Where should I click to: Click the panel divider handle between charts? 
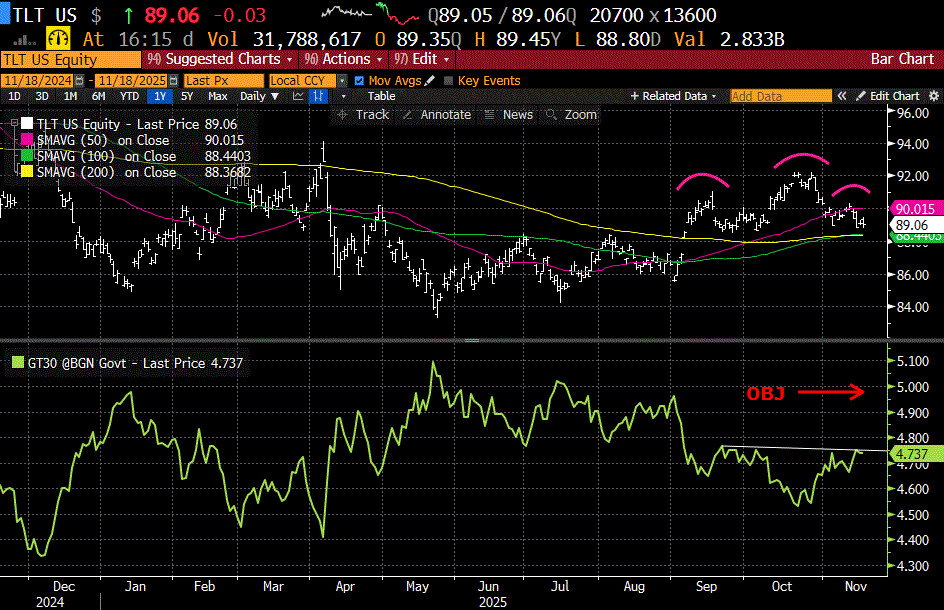point(472,340)
